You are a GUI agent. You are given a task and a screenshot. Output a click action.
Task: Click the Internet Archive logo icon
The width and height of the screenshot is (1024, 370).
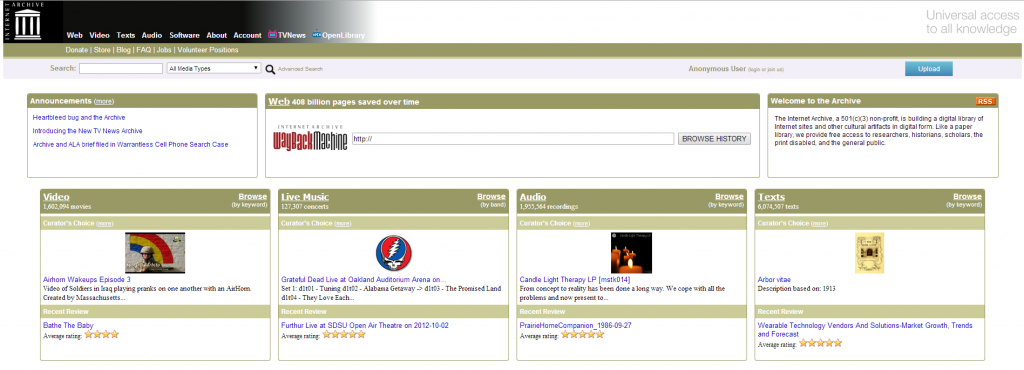coord(27,24)
